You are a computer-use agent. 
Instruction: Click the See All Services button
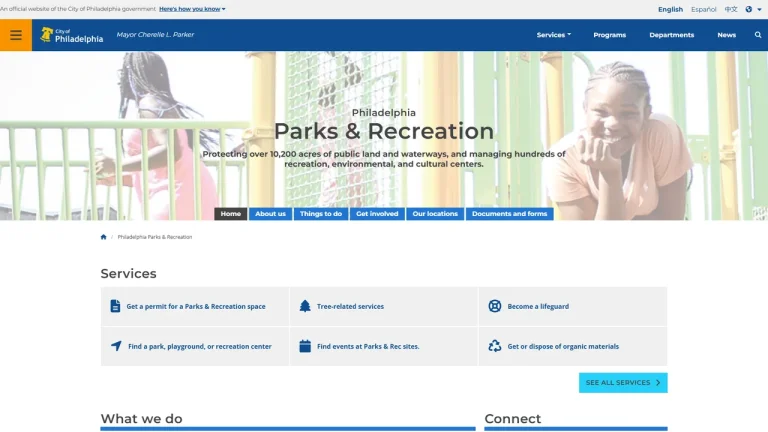[x=623, y=383]
